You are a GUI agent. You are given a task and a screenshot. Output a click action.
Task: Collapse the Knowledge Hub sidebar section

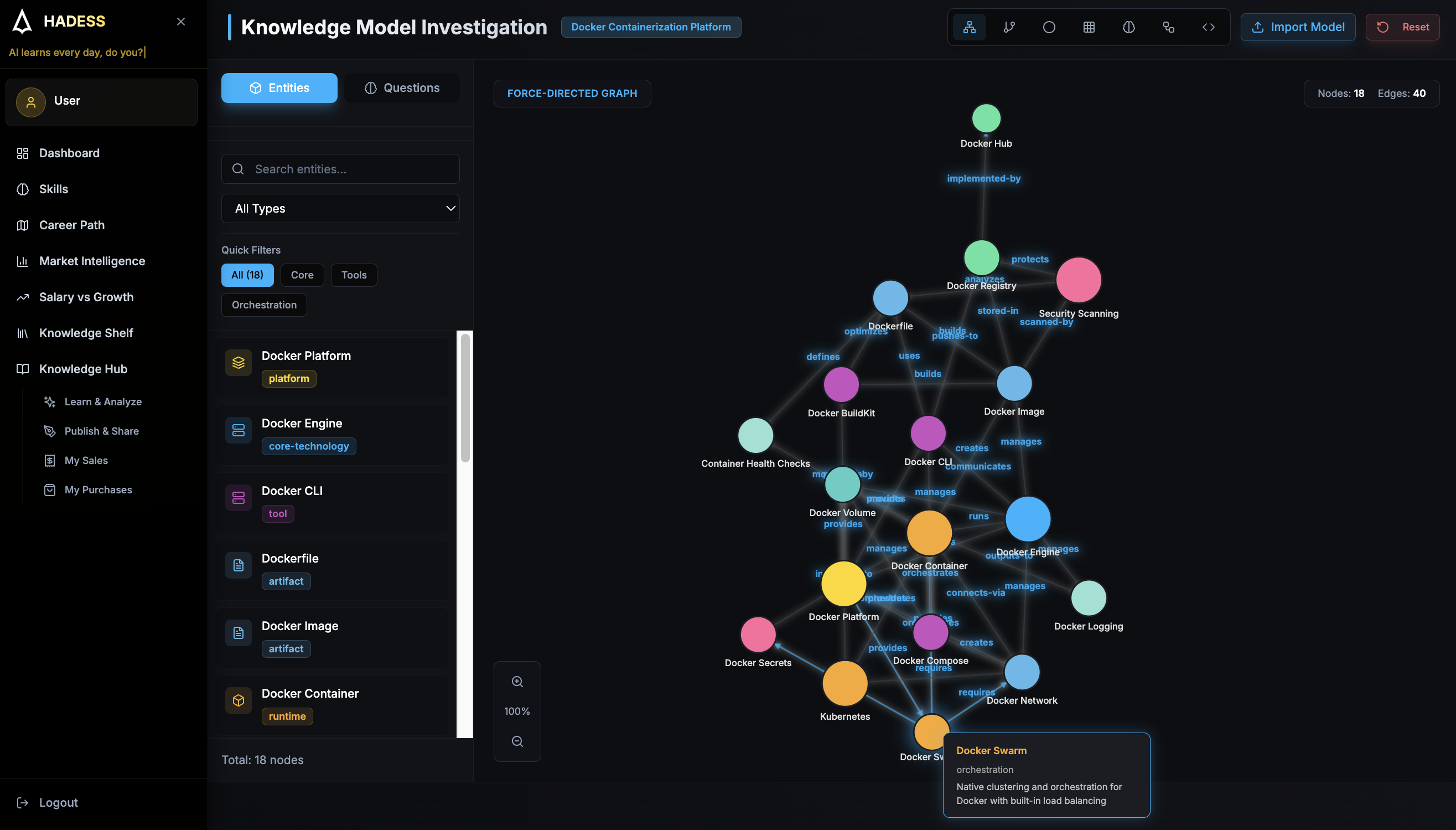[x=83, y=369]
